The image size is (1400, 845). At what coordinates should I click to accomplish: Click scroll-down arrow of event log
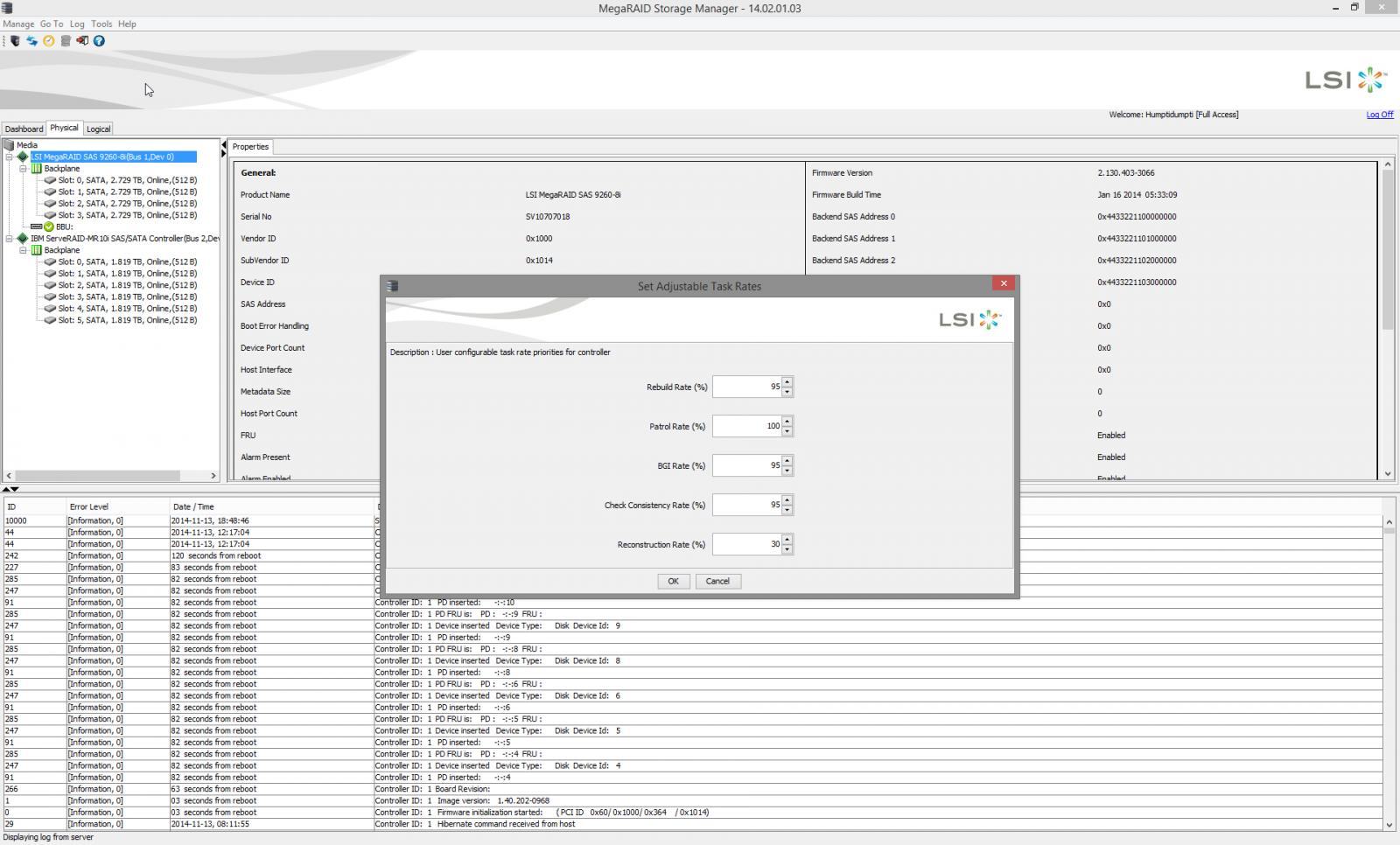(1389, 825)
